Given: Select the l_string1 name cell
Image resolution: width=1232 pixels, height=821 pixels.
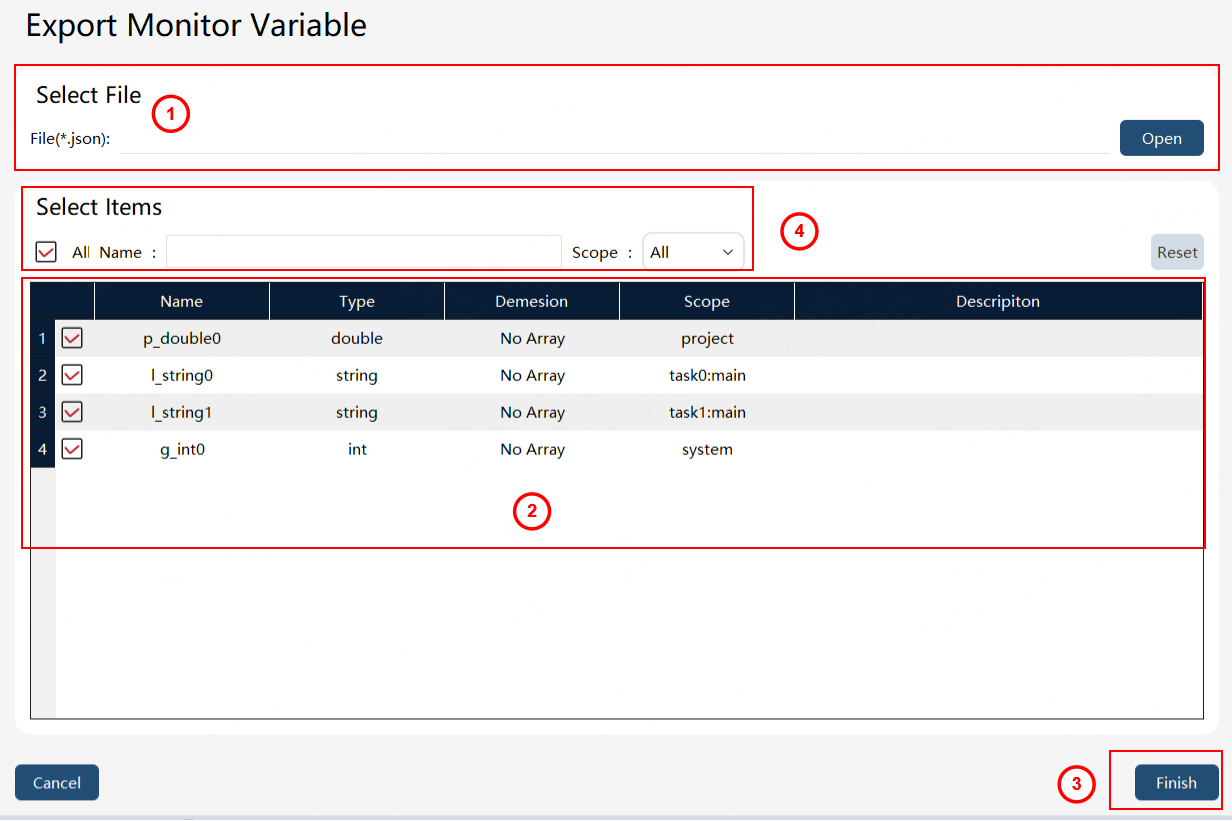Looking at the screenshot, I should click(x=182, y=412).
